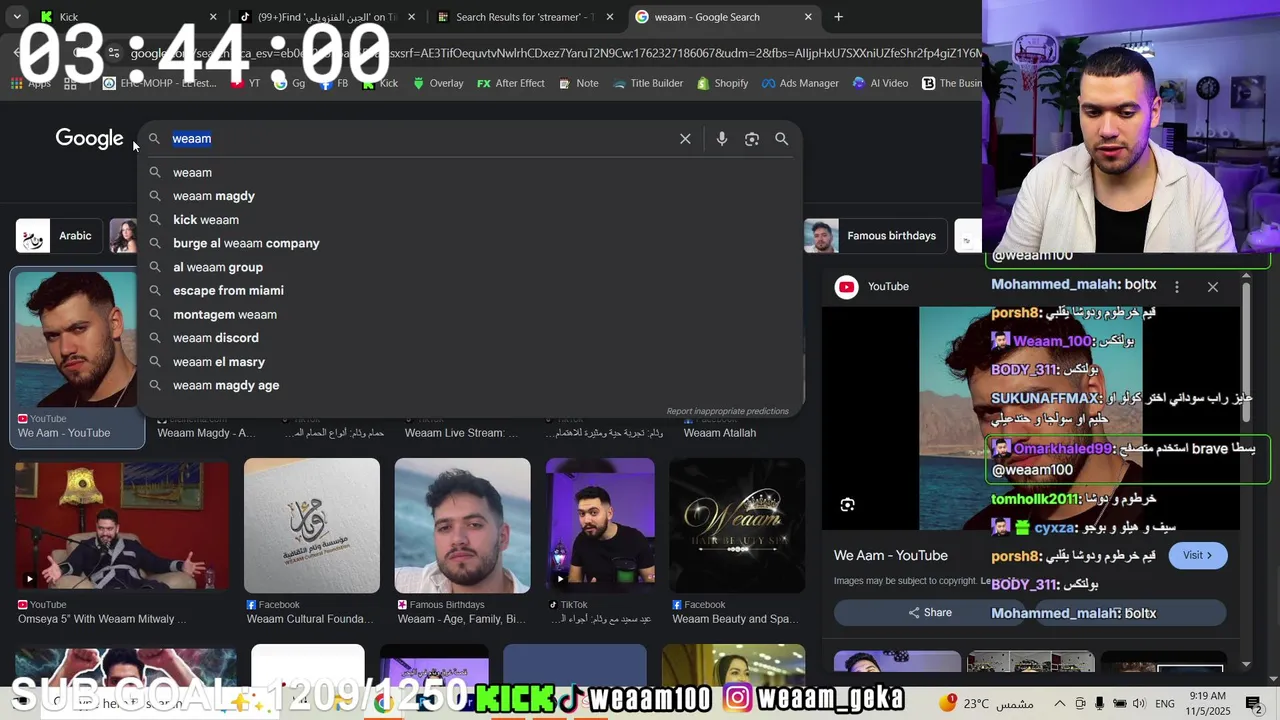Open Weaam - Age, Family Famous Birthdays image
Screen dimensions: 1280x720
pyautogui.click(x=462, y=525)
